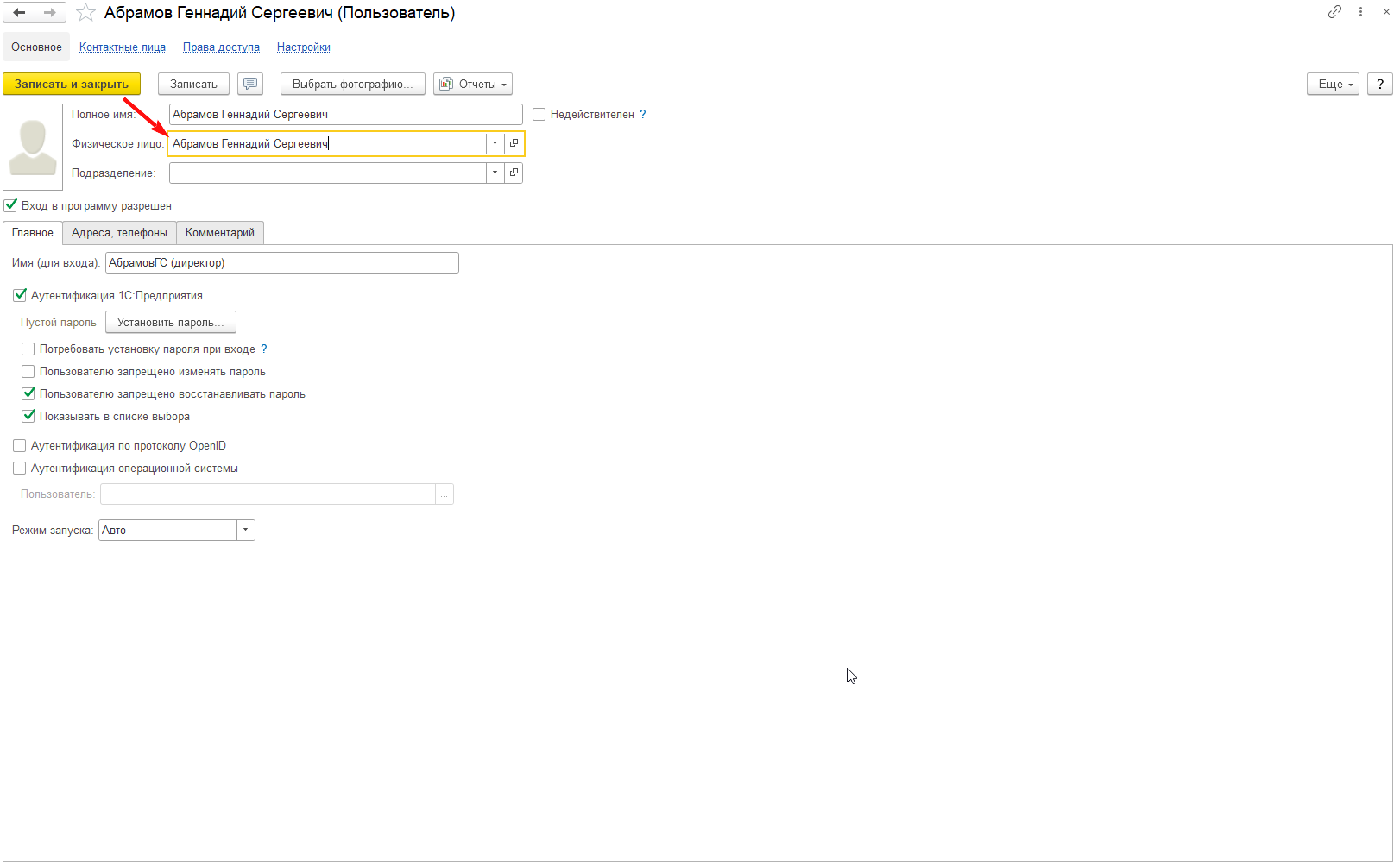Open the Режим запуска dropdown
This screenshot has width=1400, height=868.
pos(246,530)
